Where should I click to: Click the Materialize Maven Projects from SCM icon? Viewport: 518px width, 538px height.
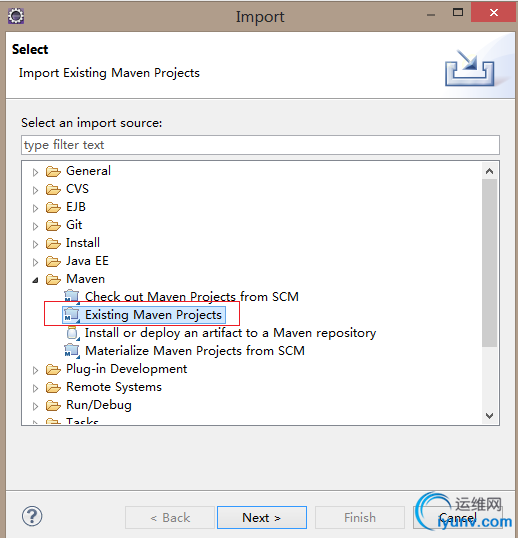[72, 351]
